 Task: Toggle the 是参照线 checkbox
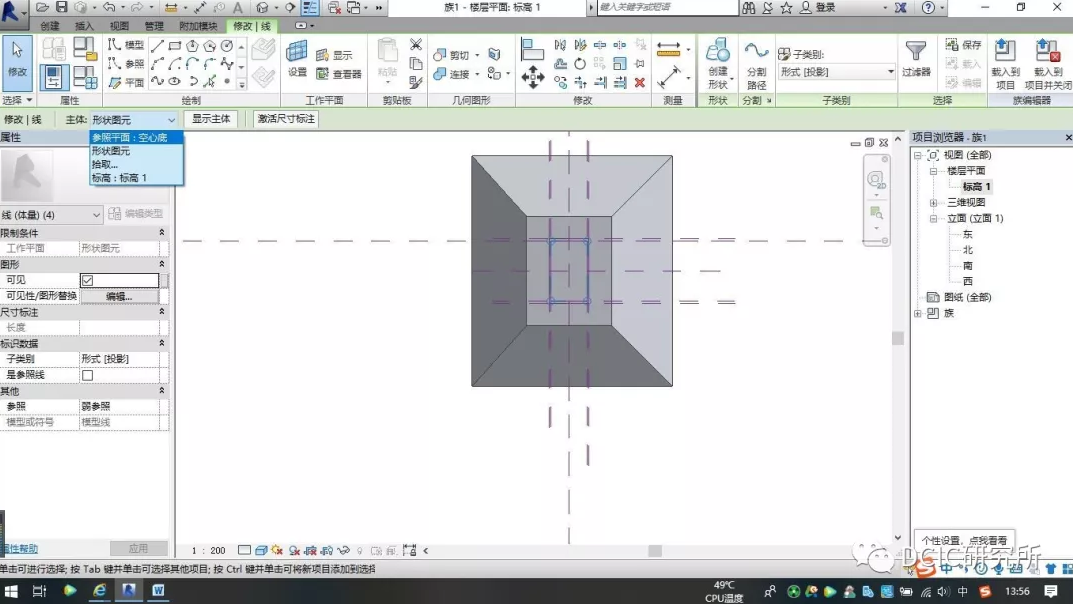[x=87, y=375]
